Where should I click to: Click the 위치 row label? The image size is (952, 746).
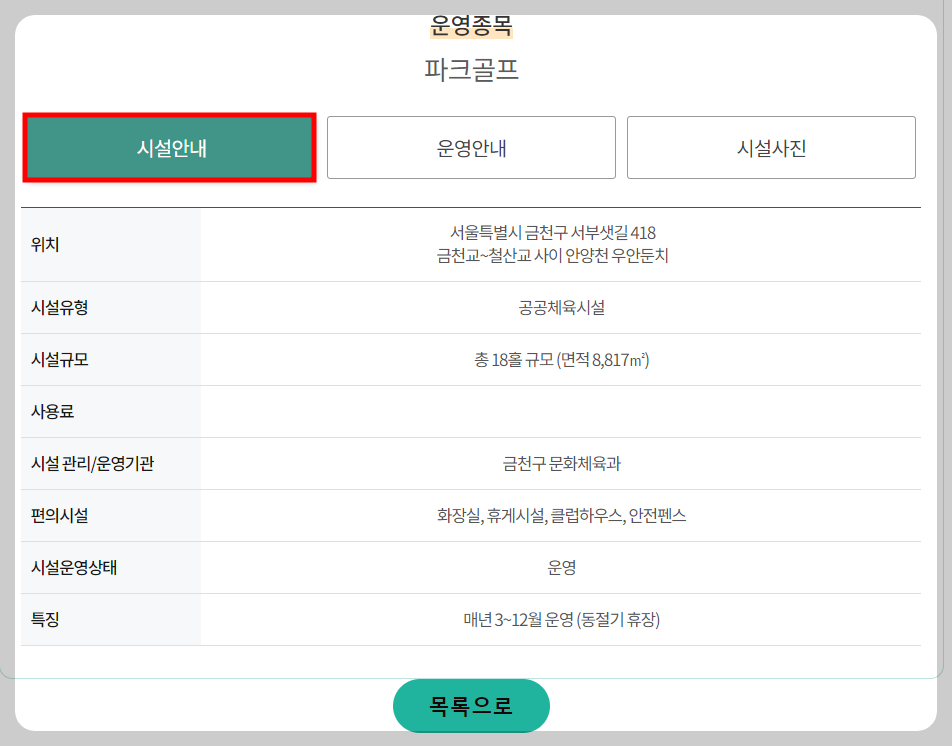pos(48,244)
